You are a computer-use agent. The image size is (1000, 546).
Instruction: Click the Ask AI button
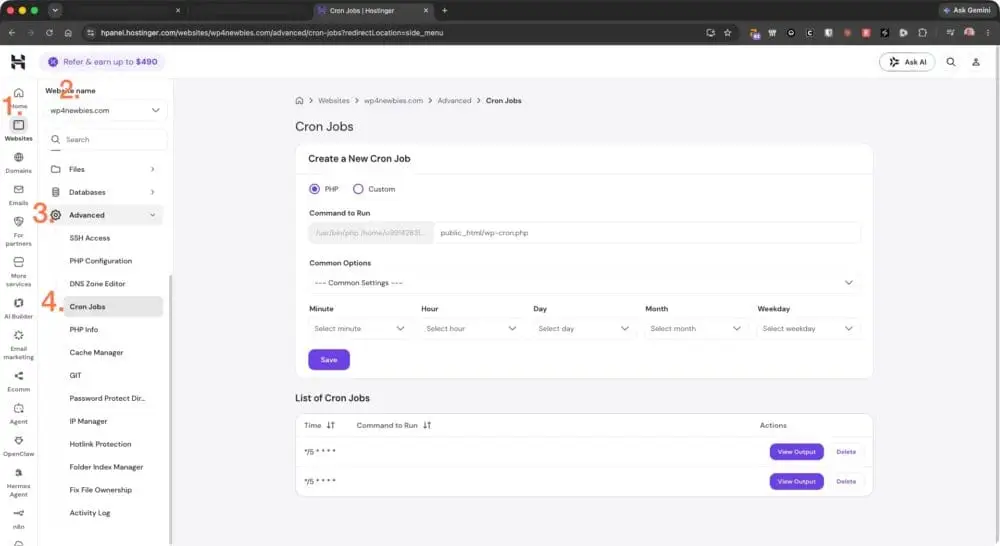[x=907, y=62]
